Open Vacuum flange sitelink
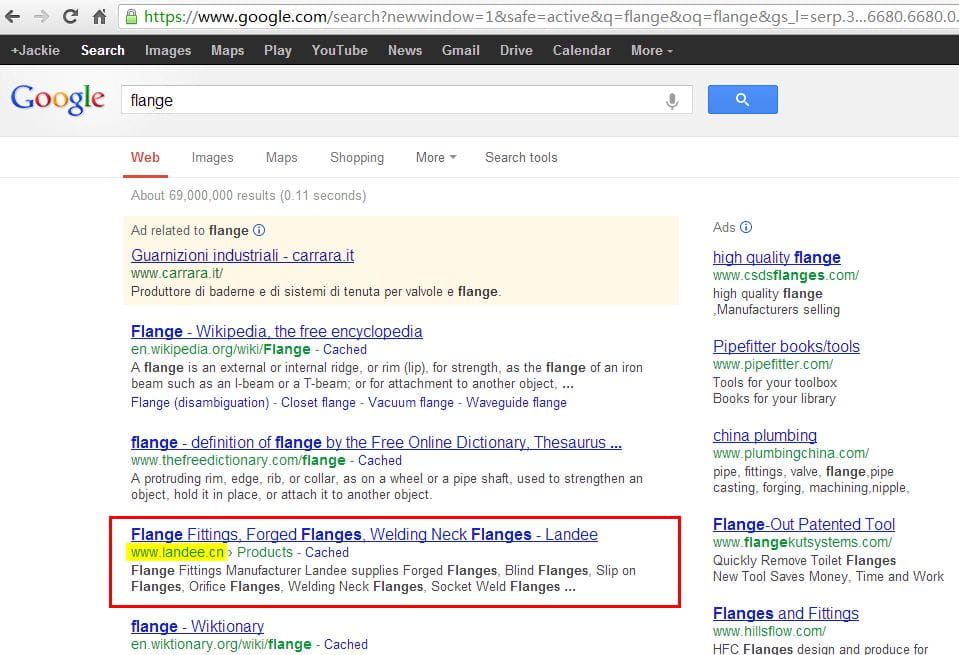Screen dimensions: 959x655 point(411,402)
